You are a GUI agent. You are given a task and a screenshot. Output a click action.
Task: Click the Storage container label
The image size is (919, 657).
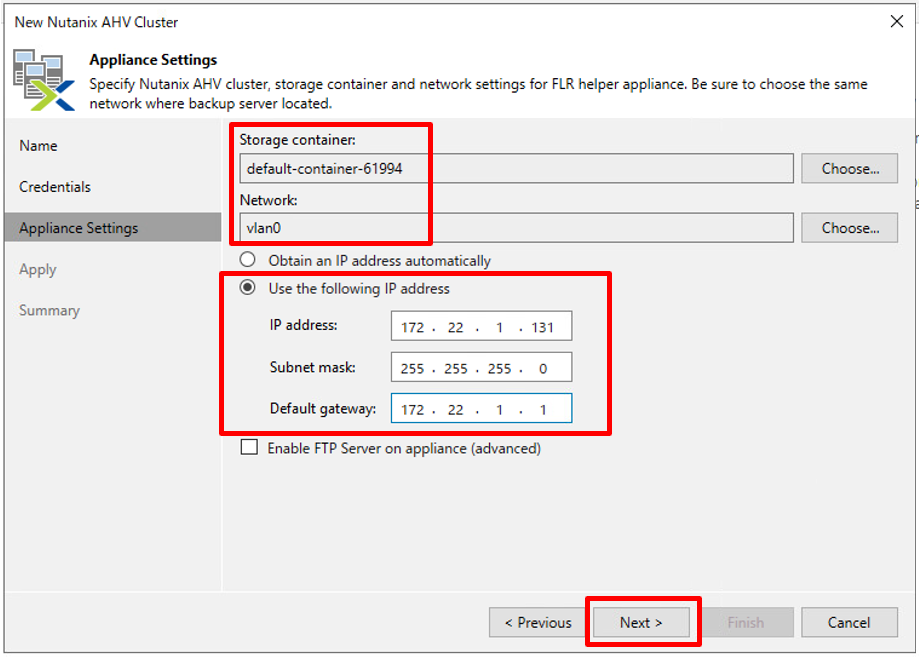[297, 140]
